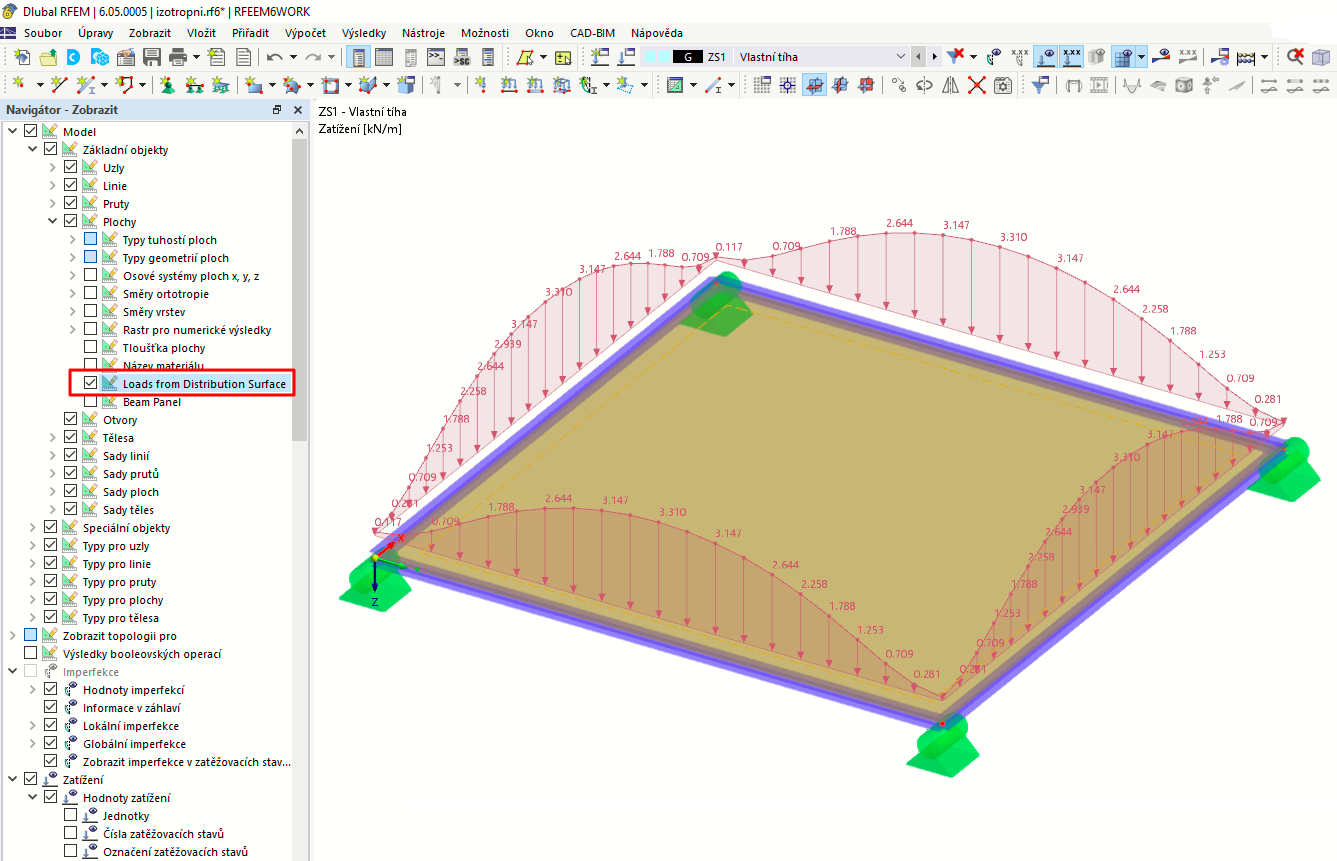Viewport: 1337px width, 861px height.
Task: Open the CAD-BIM menu
Action: (591, 33)
